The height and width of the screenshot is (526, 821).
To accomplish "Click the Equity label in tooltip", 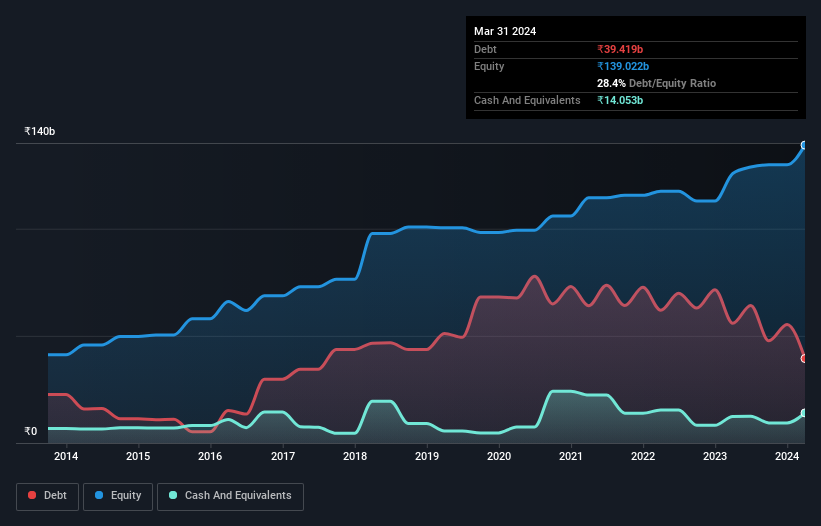I will tap(489, 66).
